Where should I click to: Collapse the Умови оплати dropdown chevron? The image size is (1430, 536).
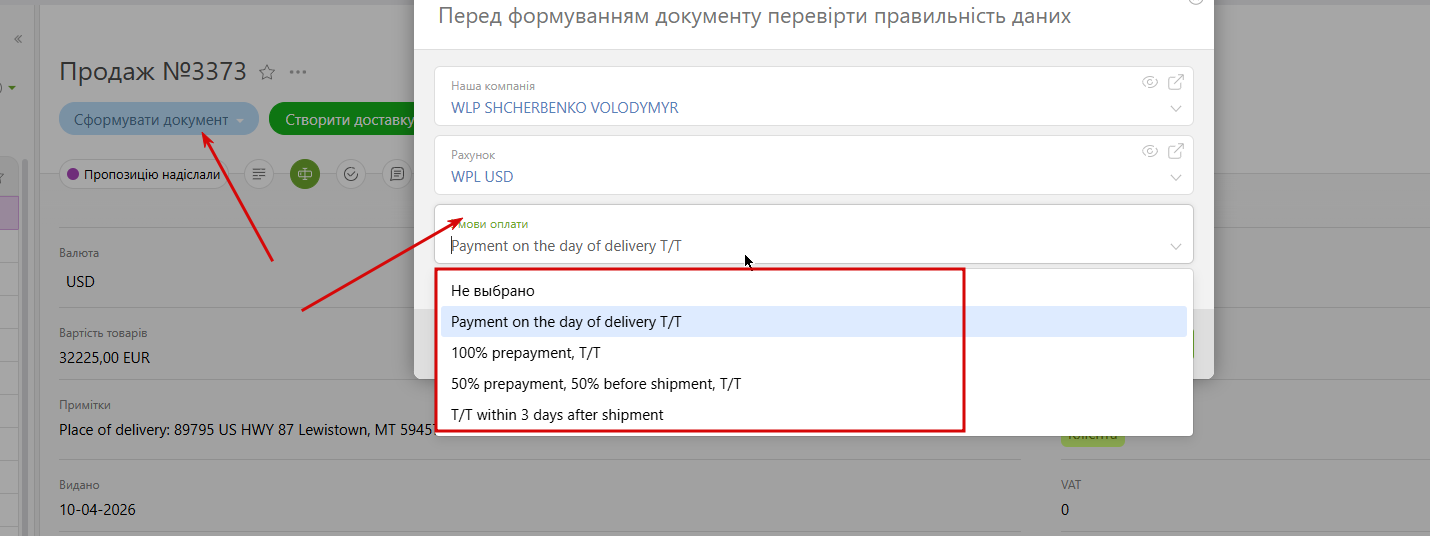pos(1175,246)
